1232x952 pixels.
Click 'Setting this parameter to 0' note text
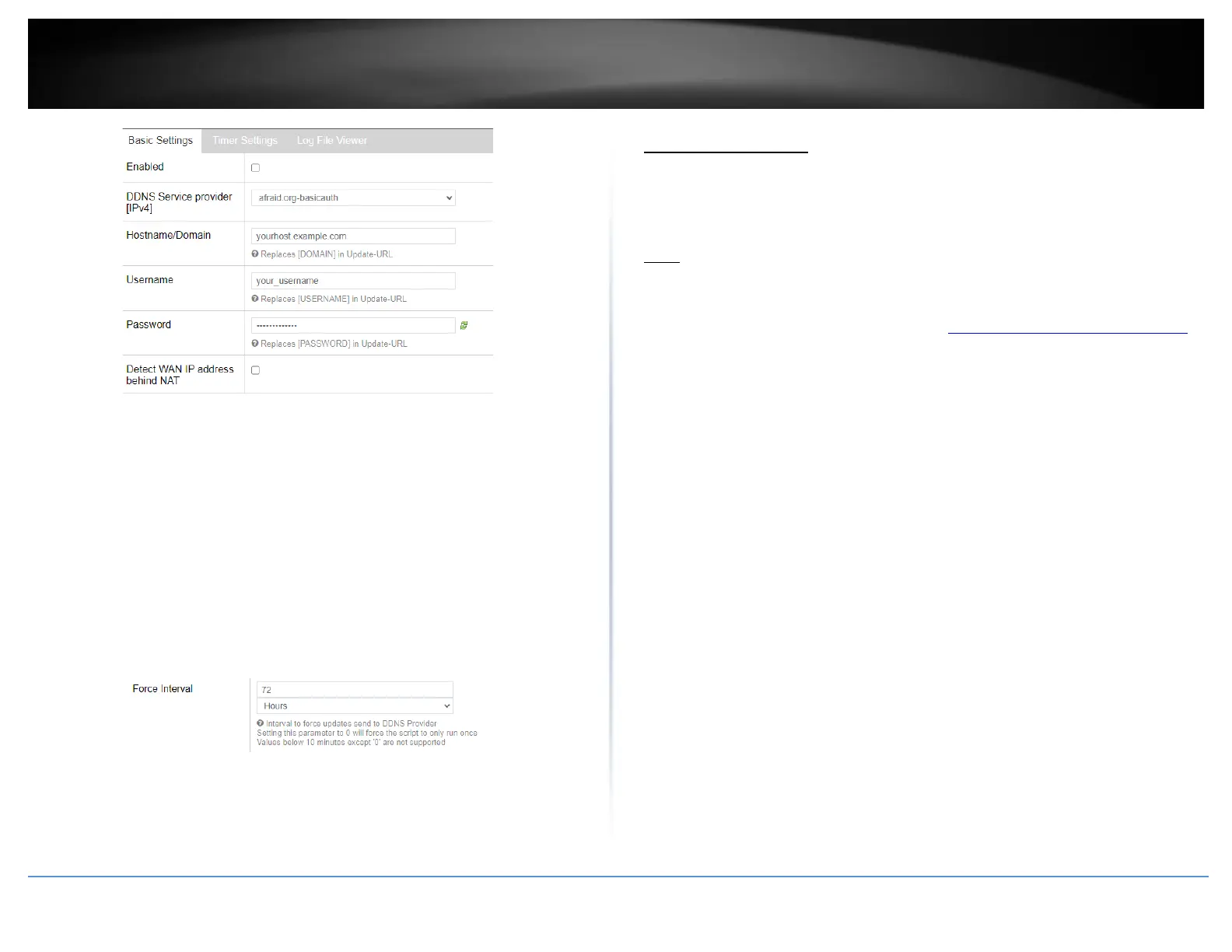click(367, 733)
